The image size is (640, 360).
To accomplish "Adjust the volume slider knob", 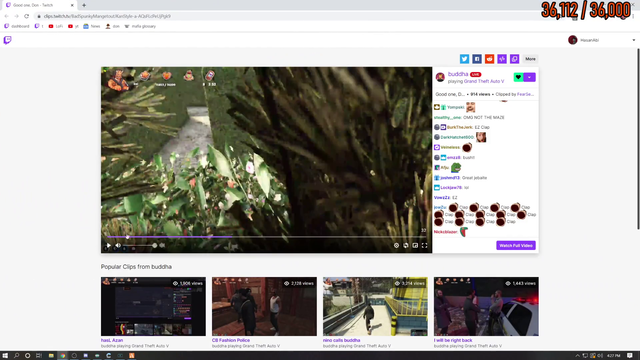I will click(154, 245).
